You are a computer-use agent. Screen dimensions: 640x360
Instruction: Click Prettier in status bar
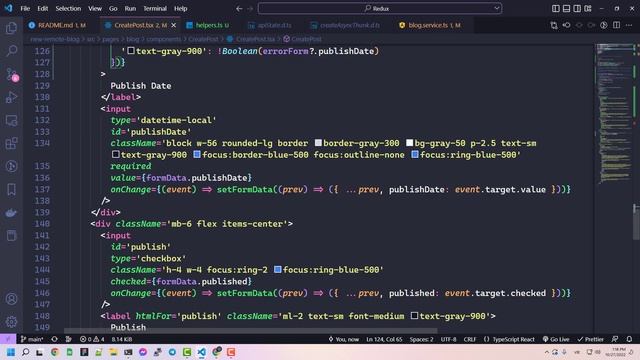590,339
